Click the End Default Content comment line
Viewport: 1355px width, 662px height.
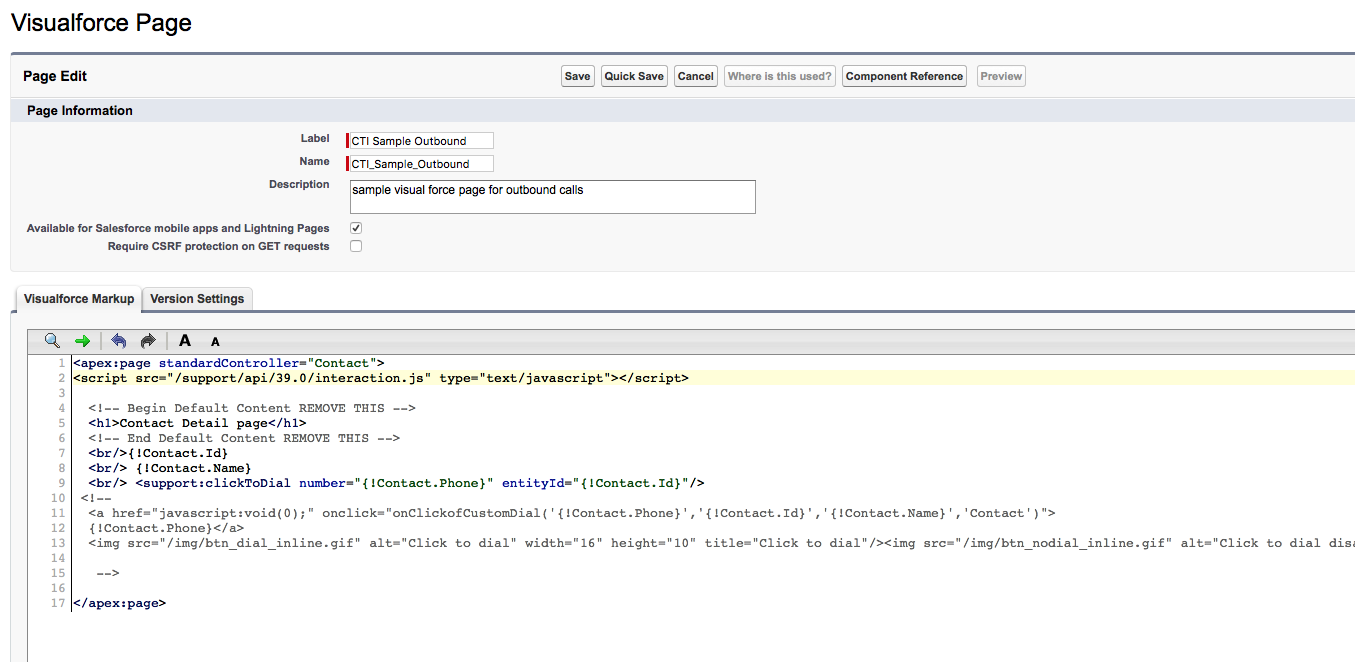pyautogui.click(x=244, y=438)
